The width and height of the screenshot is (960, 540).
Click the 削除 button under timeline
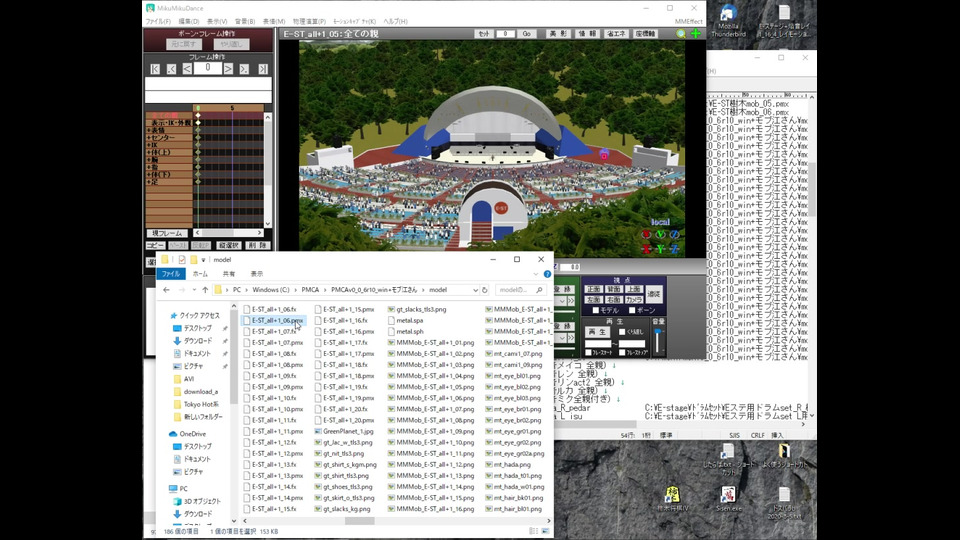point(257,246)
